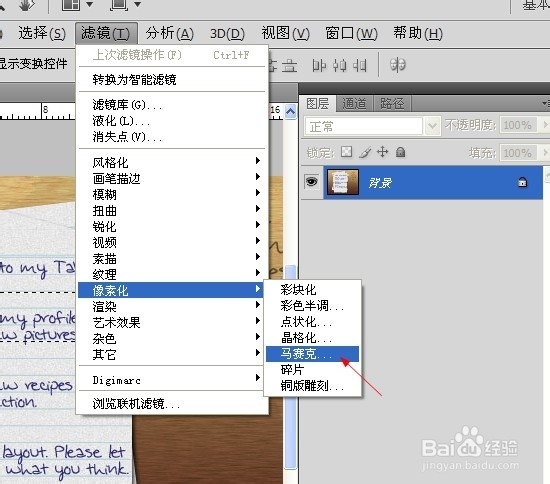Image resolution: width=550 pixels, height=484 pixels.
Task: Close the open 滤镜(T) menu
Action: [x=106, y=34]
